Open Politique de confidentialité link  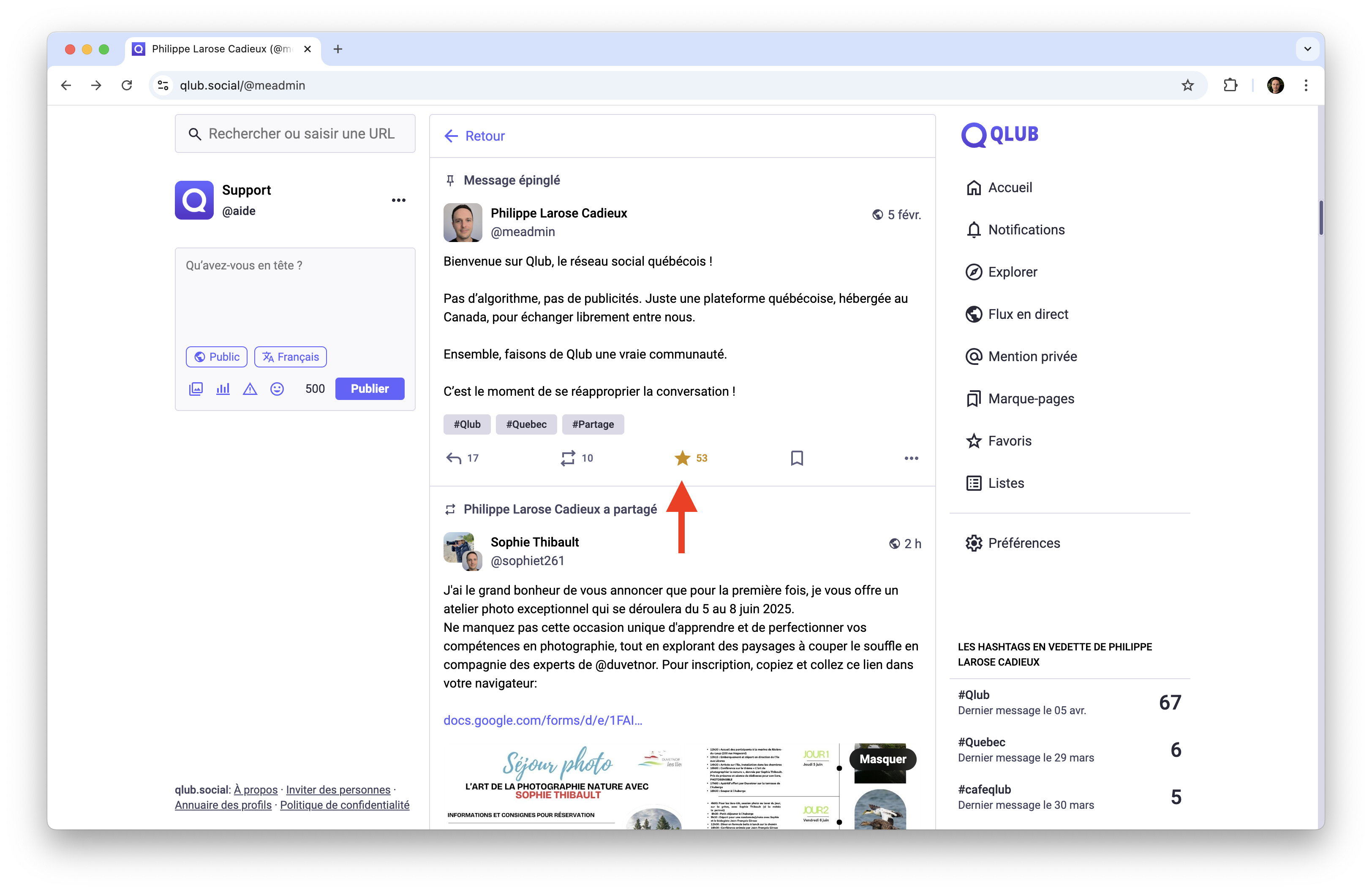345,805
